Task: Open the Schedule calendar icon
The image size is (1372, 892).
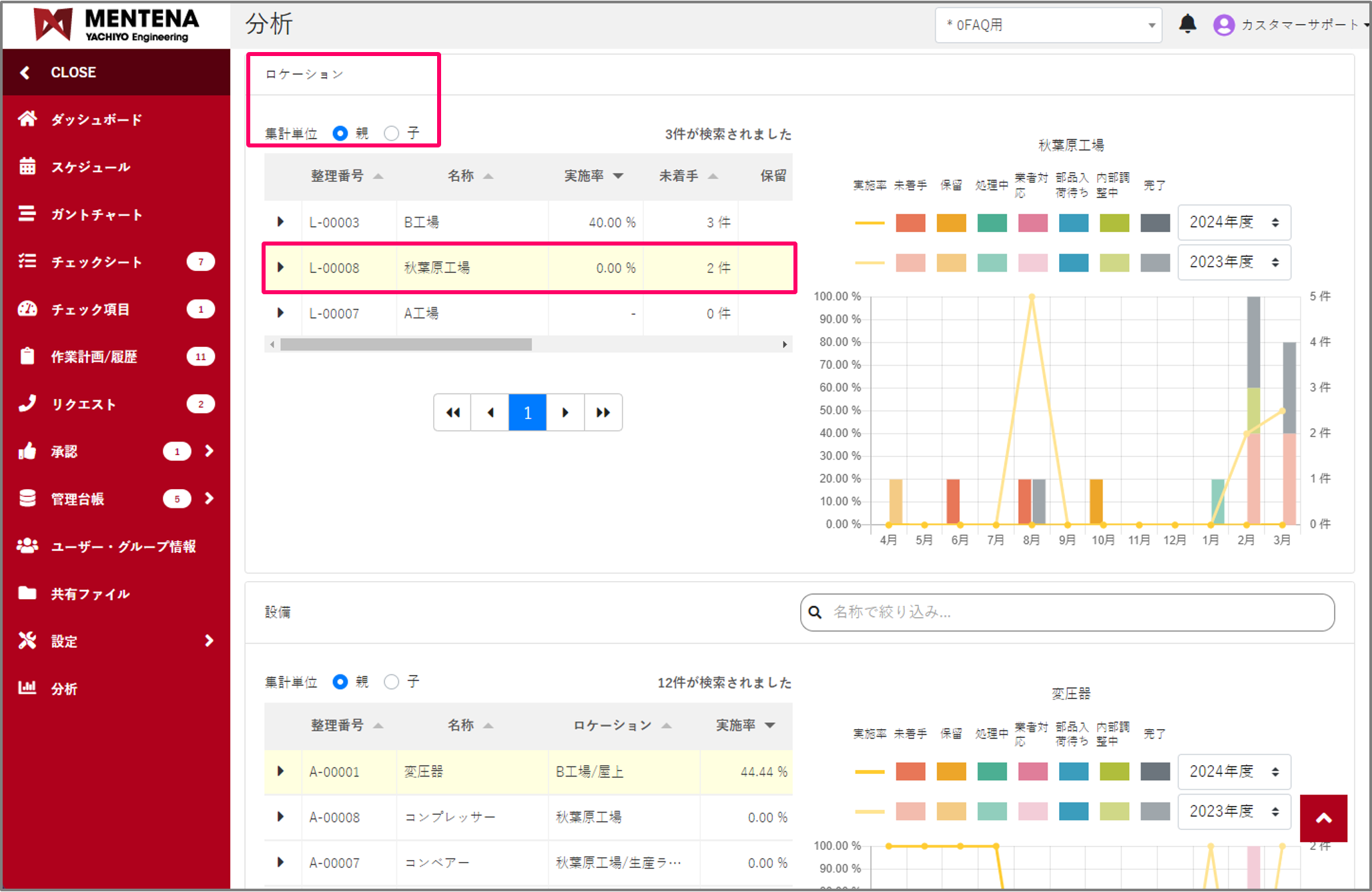Action: [x=27, y=166]
